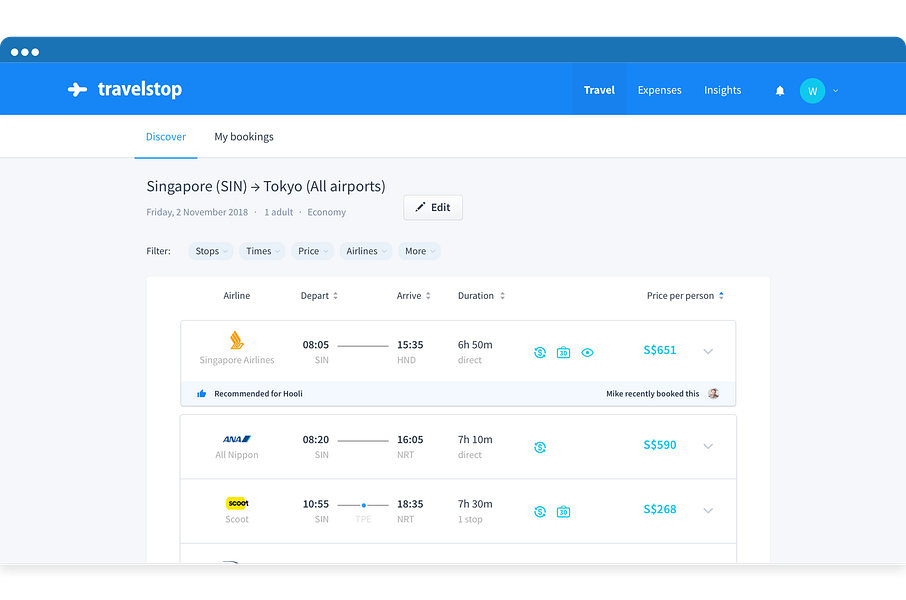This screenshot has height=600, width=906.
Task: Open the Times filter dropdown
Action: pos(262,251)
